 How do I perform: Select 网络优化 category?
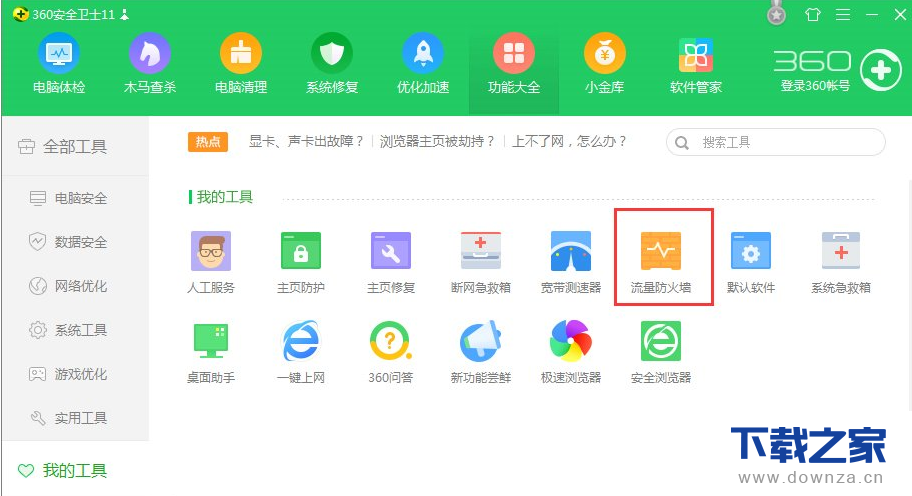[68, 286]
